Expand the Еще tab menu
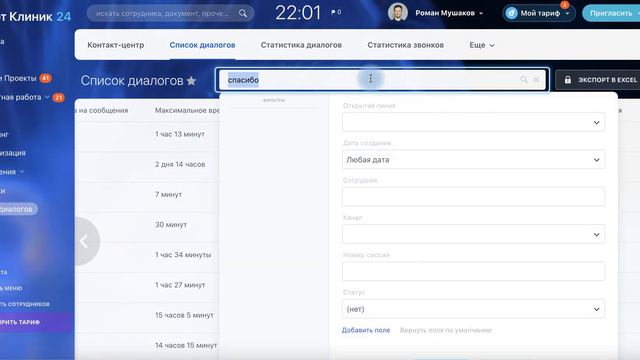This screenshot has width=640, height=360. (x=482, y=45)
